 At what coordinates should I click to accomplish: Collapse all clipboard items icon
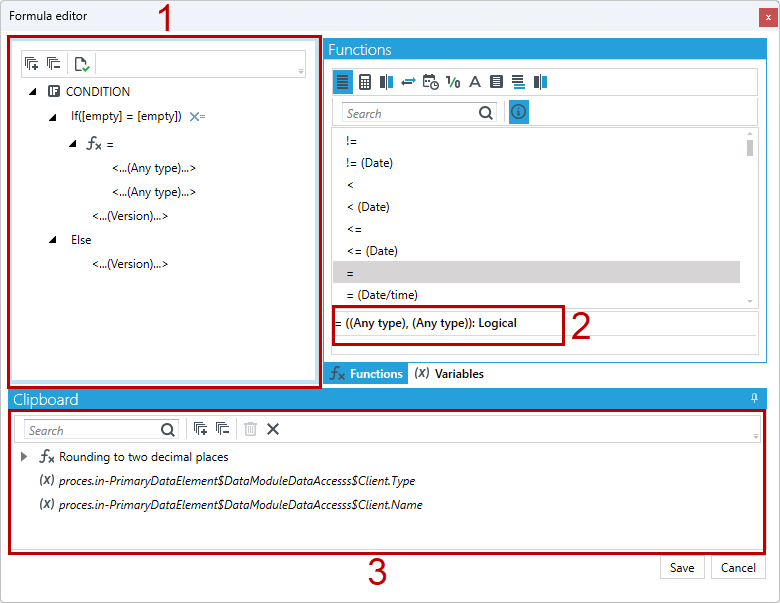pyautogui.click(x=222, y=428)
